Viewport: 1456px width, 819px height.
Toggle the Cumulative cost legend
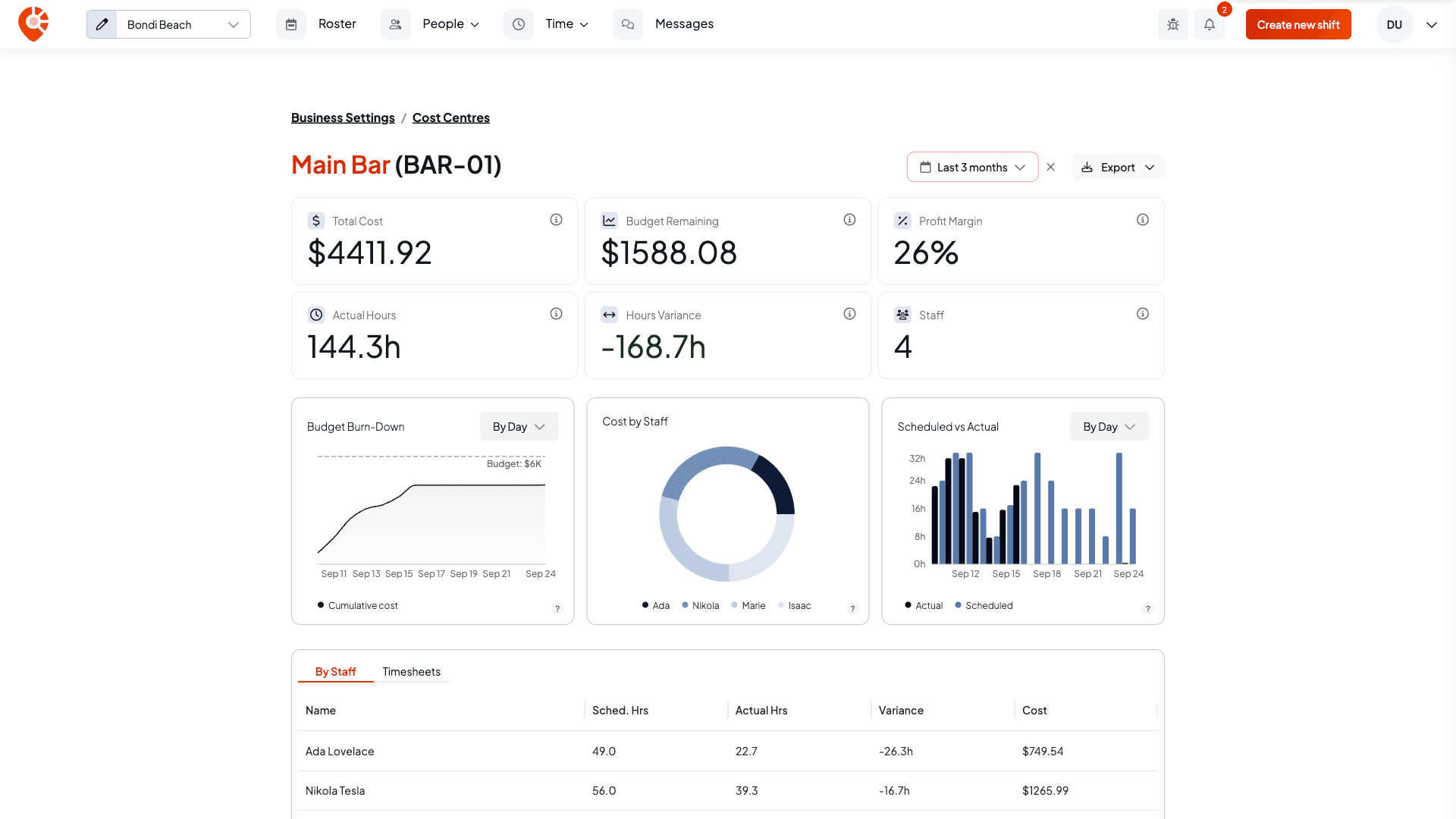tap(358, 605)
